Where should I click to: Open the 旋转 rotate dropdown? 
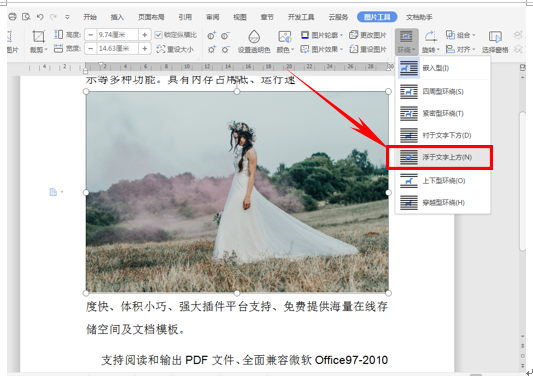(x=431, y=42)
